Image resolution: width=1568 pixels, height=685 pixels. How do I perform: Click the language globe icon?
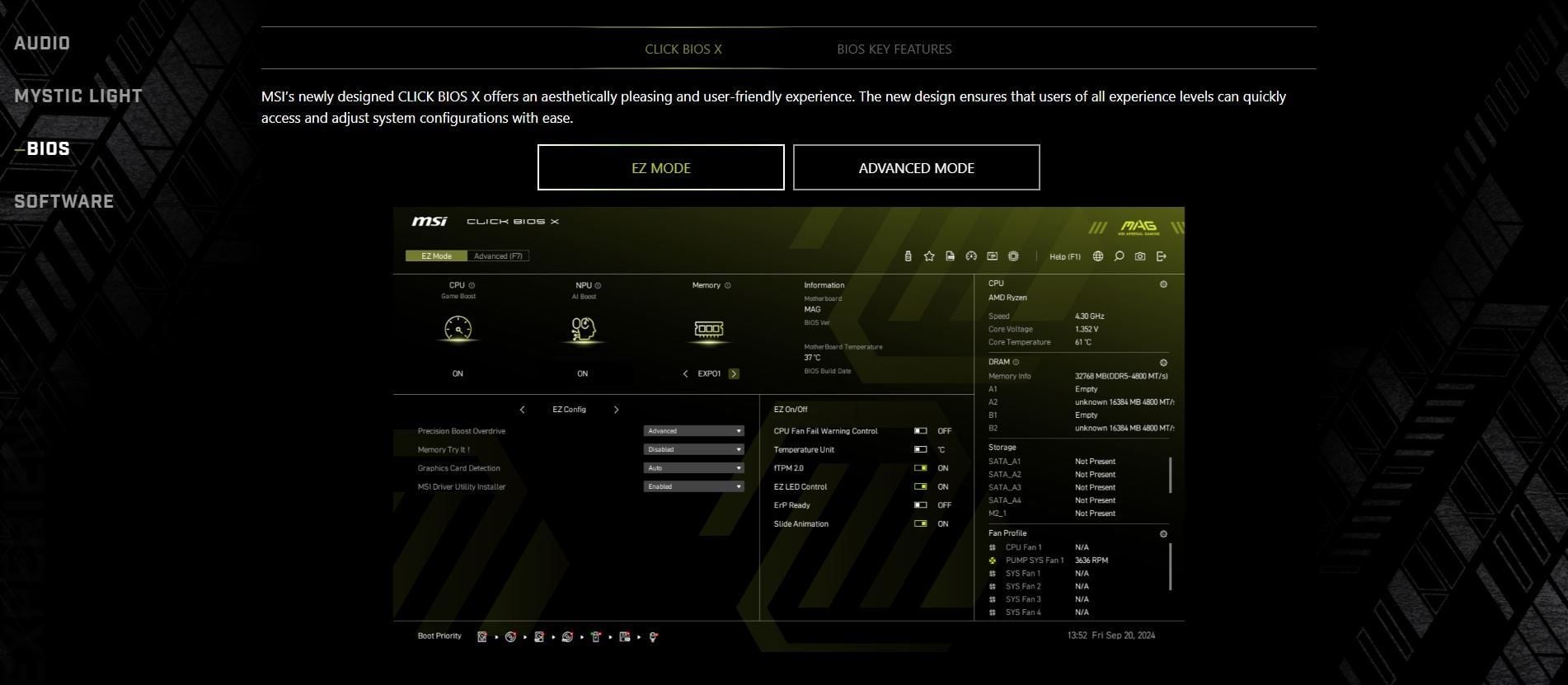pyautogui.click(x=1098, y=256)
